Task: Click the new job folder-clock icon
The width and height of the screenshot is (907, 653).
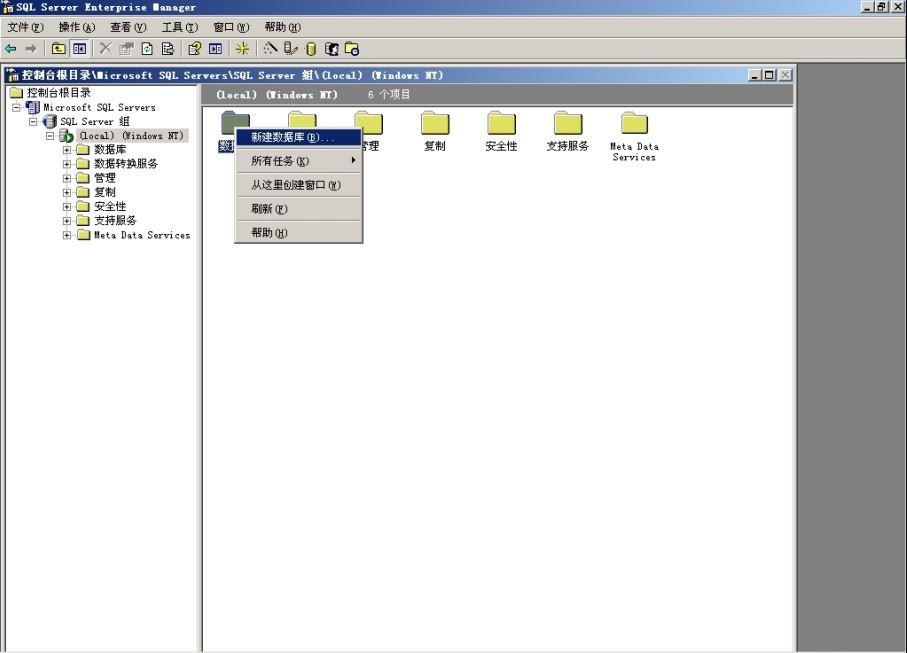Action: tap(352, 49)
